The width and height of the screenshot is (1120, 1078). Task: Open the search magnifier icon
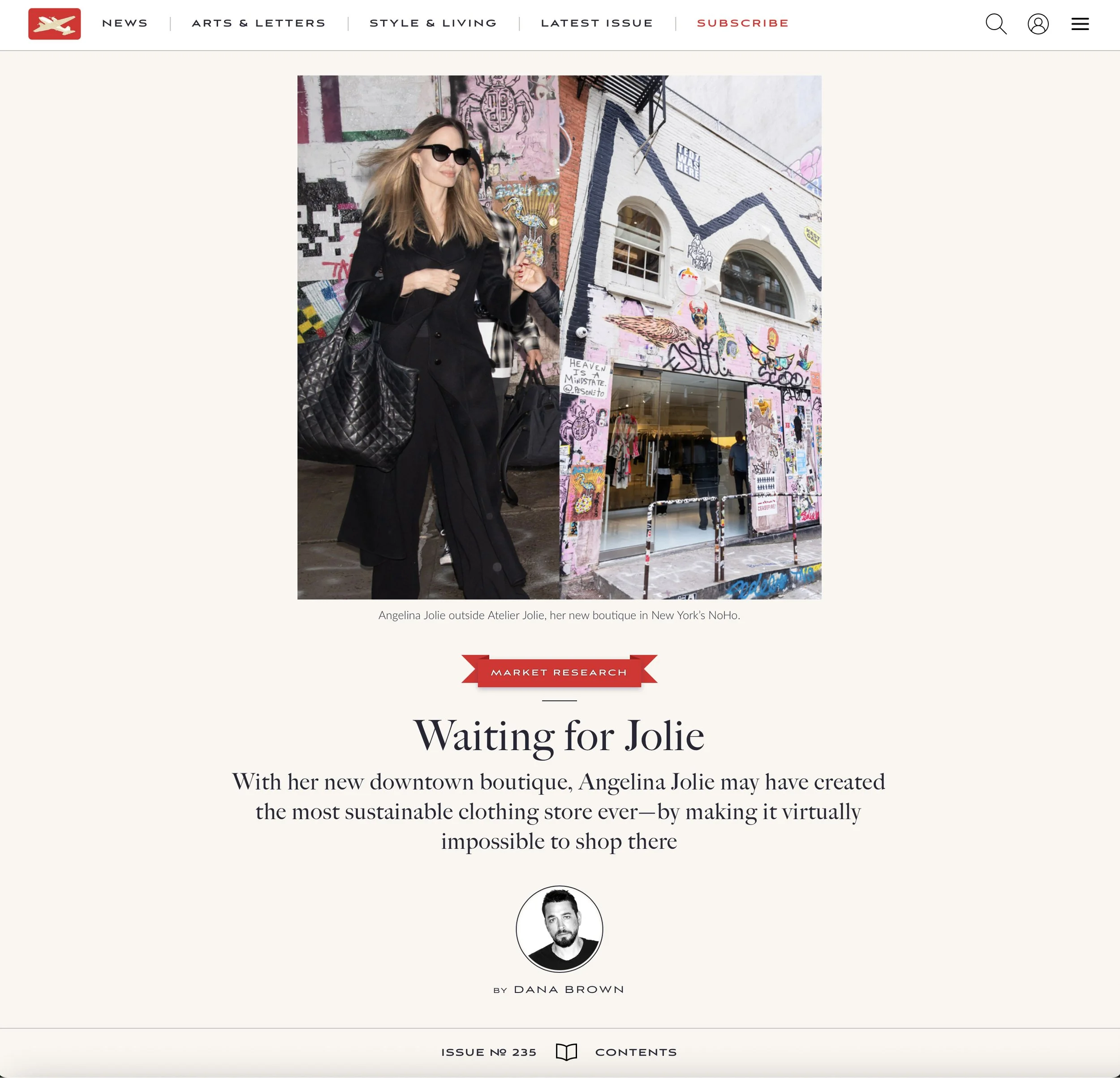click(x=996, y=24)
